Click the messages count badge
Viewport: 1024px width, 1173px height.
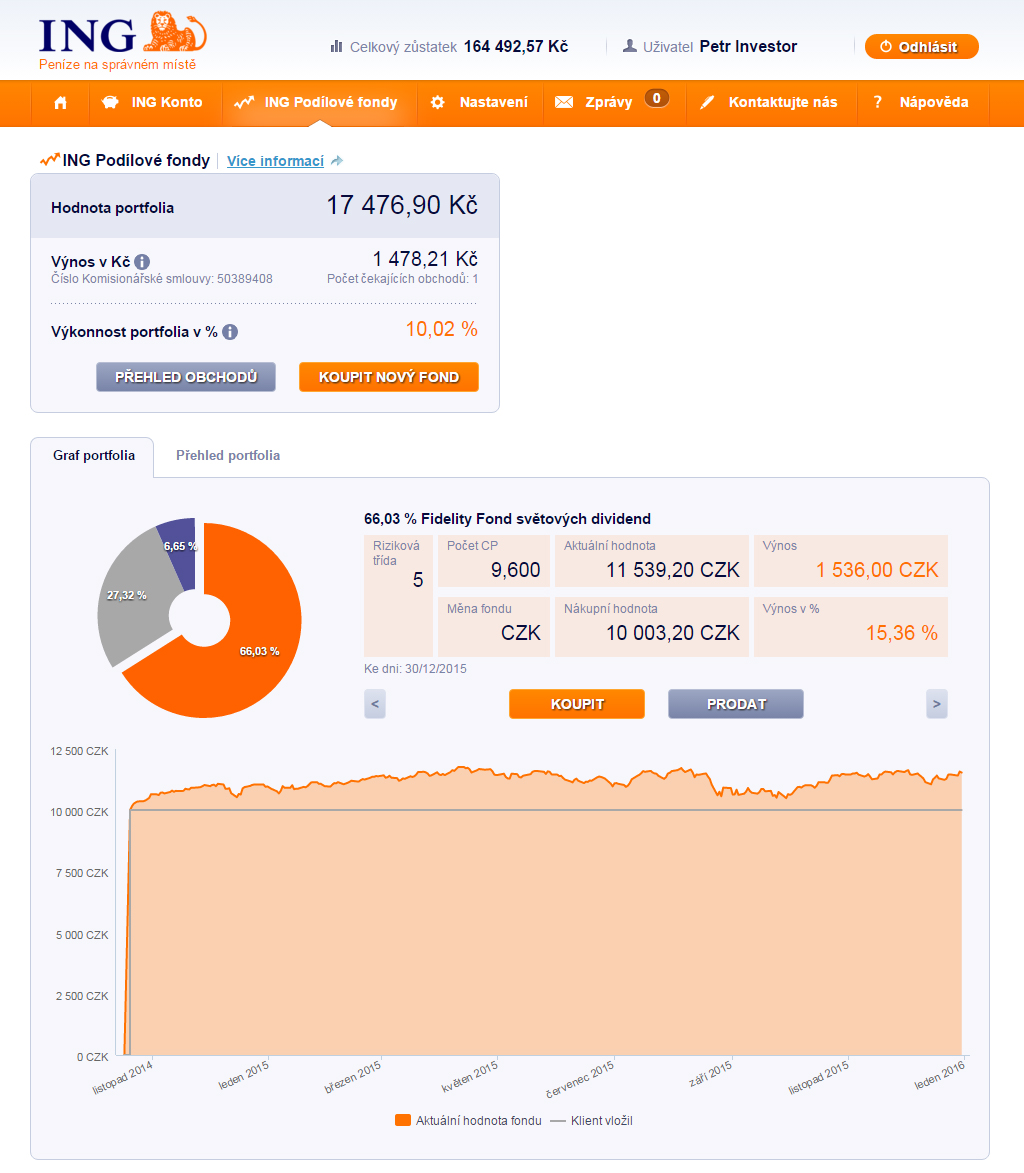[656, 98]
